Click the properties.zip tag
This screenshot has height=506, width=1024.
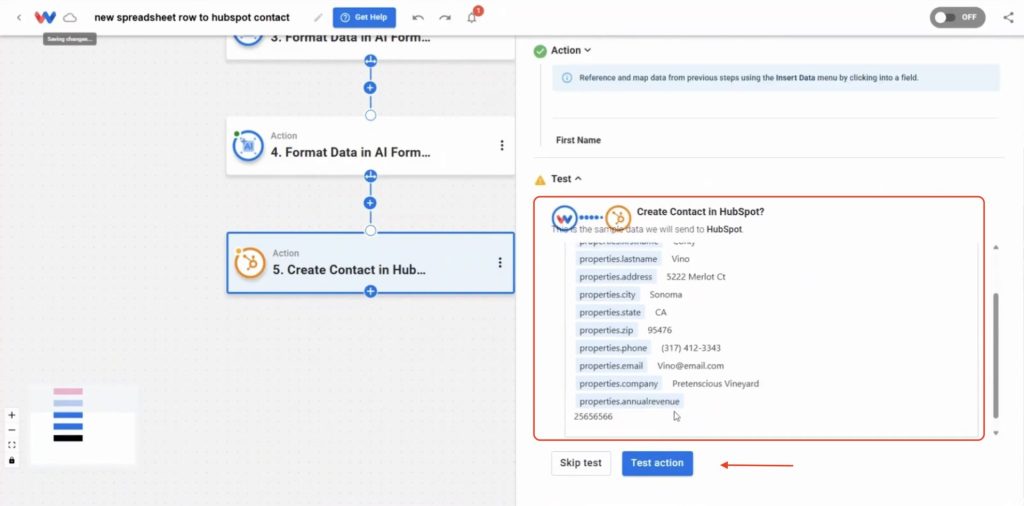(x=606, y=330)
